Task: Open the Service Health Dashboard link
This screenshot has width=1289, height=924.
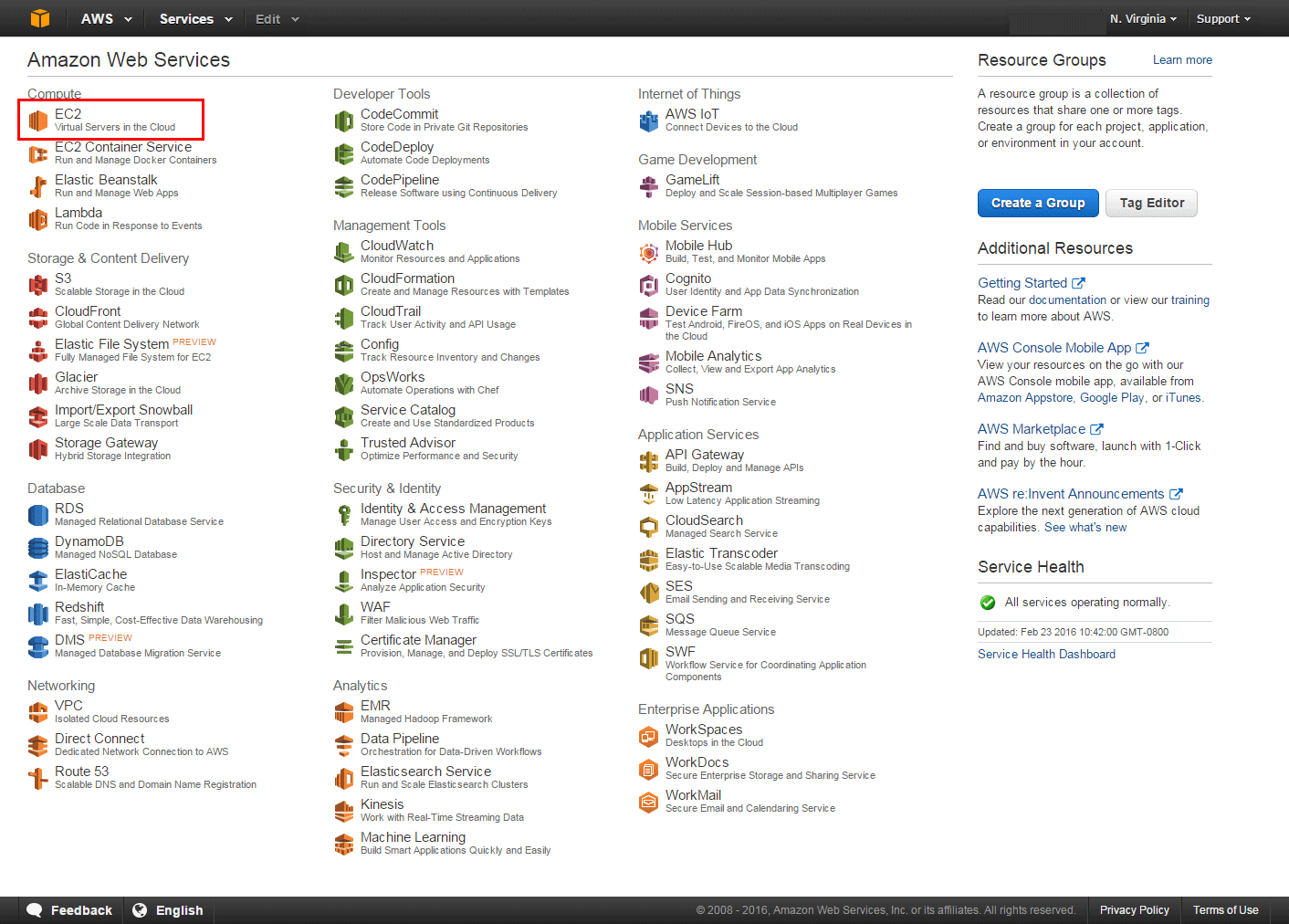Action: tap(1046, 654)
